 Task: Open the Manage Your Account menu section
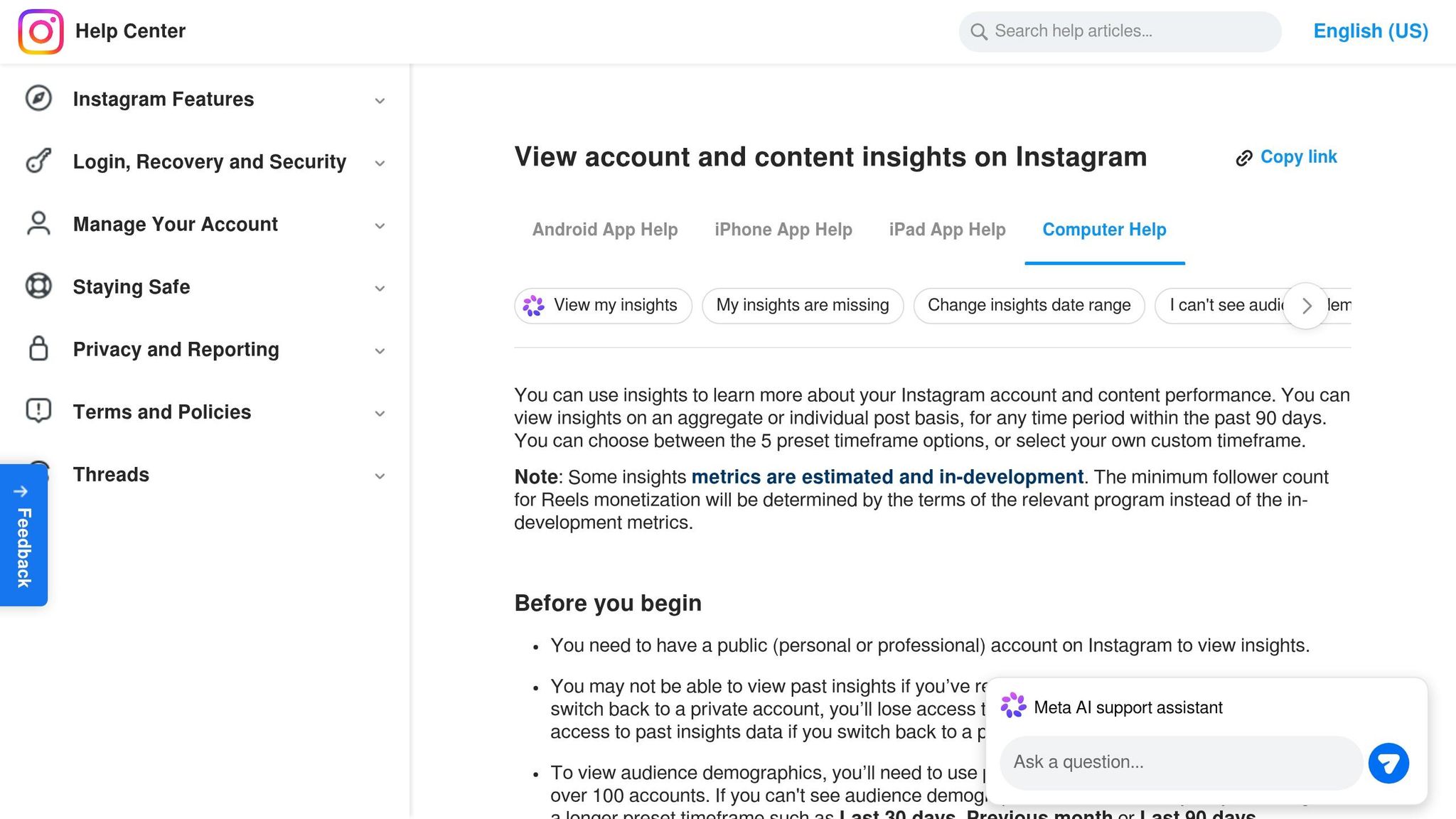coord(205,224)
